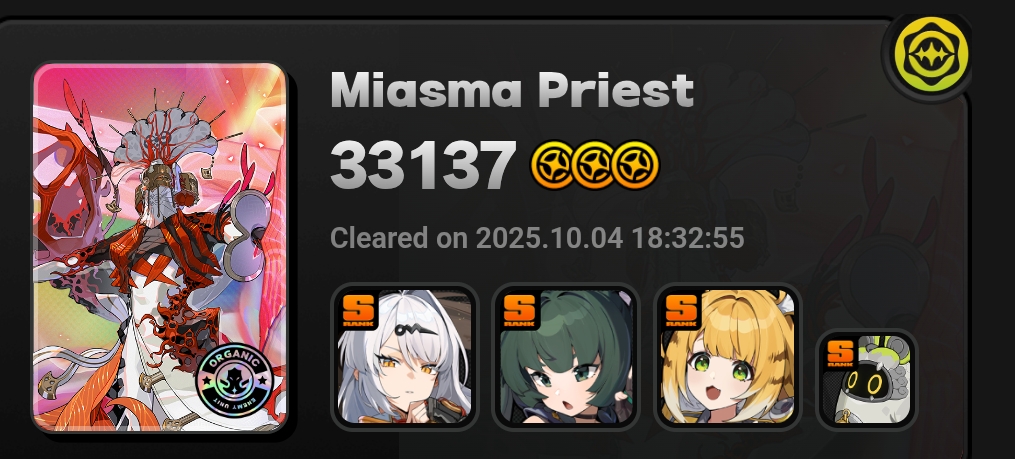Click the middle gold star medal
The image size is (1015, 459).
pos(594,165)
